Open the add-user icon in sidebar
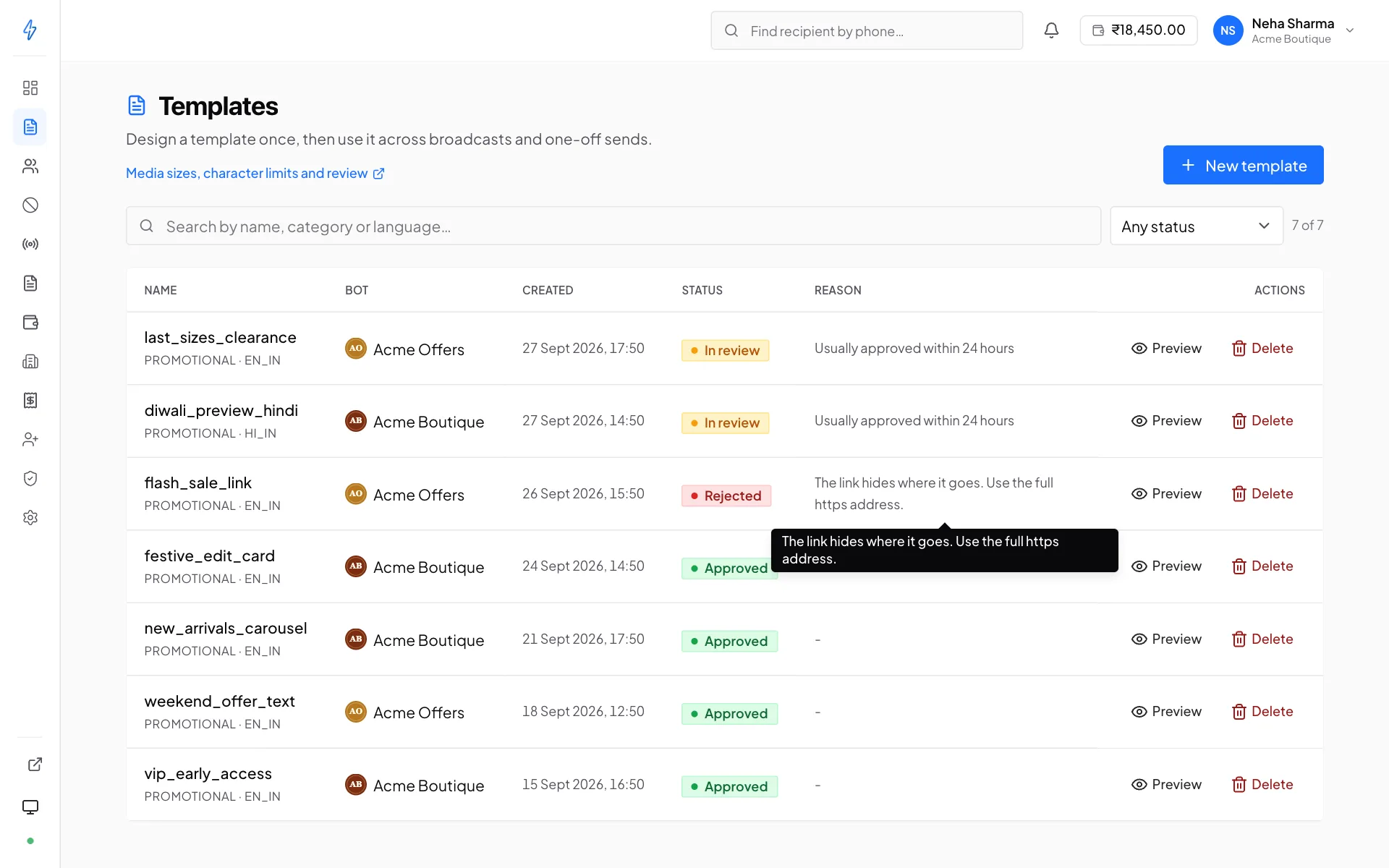The width and height of the screenshot is (1389, 868). (30, 440)
